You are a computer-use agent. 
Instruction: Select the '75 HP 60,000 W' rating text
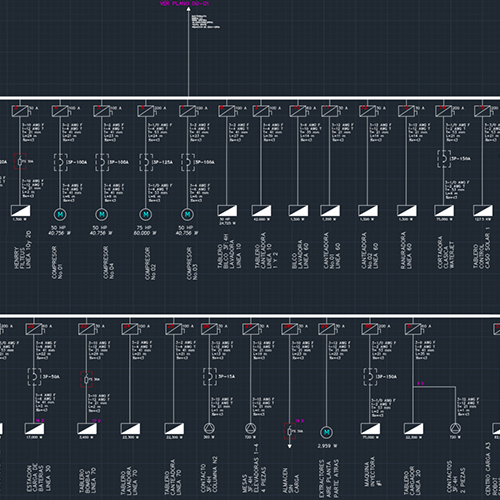145,230
